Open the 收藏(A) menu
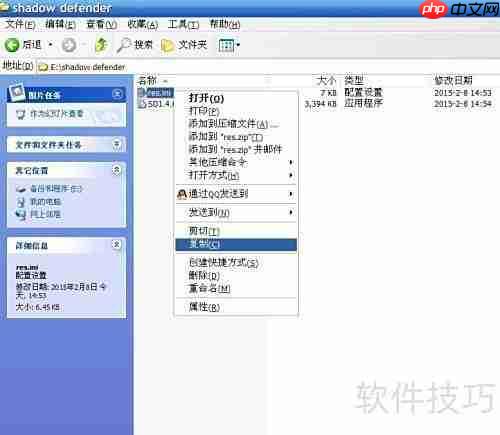The width and height of the screenshot is (500, 435). tap(143, 24)
